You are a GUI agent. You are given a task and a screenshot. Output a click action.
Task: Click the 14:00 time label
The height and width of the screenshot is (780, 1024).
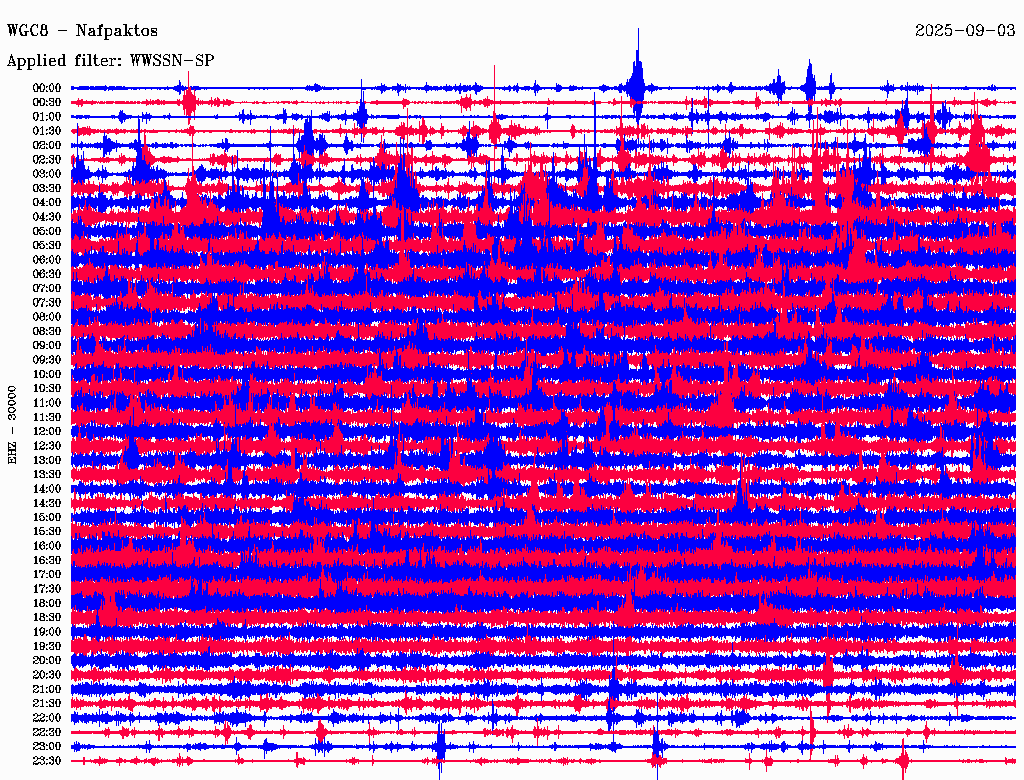[x=47, y=489]
